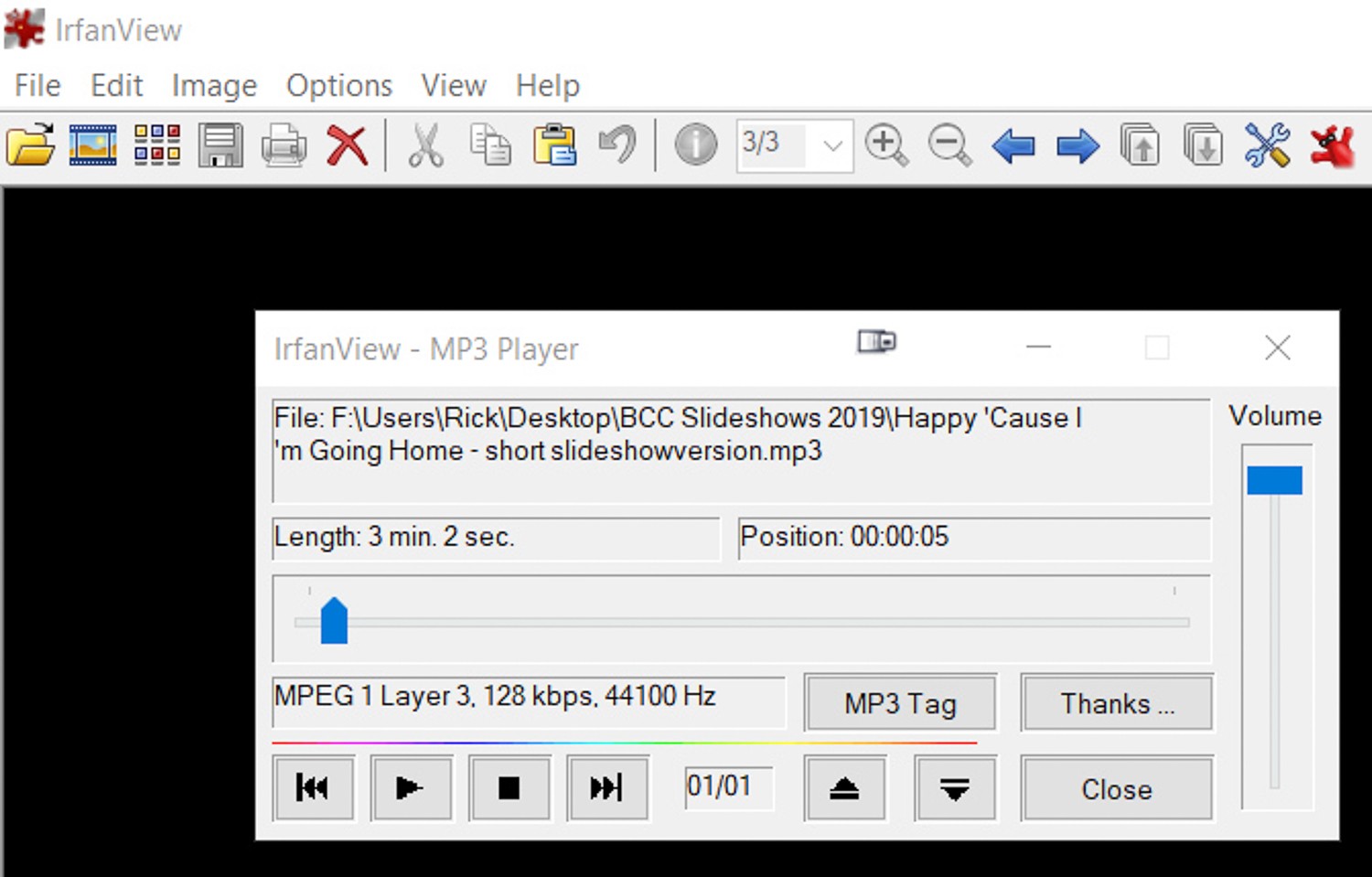Viewport: 1372px width, 877px height.
Task: Go to next file with right arrow
Action: click(1077, 145)
